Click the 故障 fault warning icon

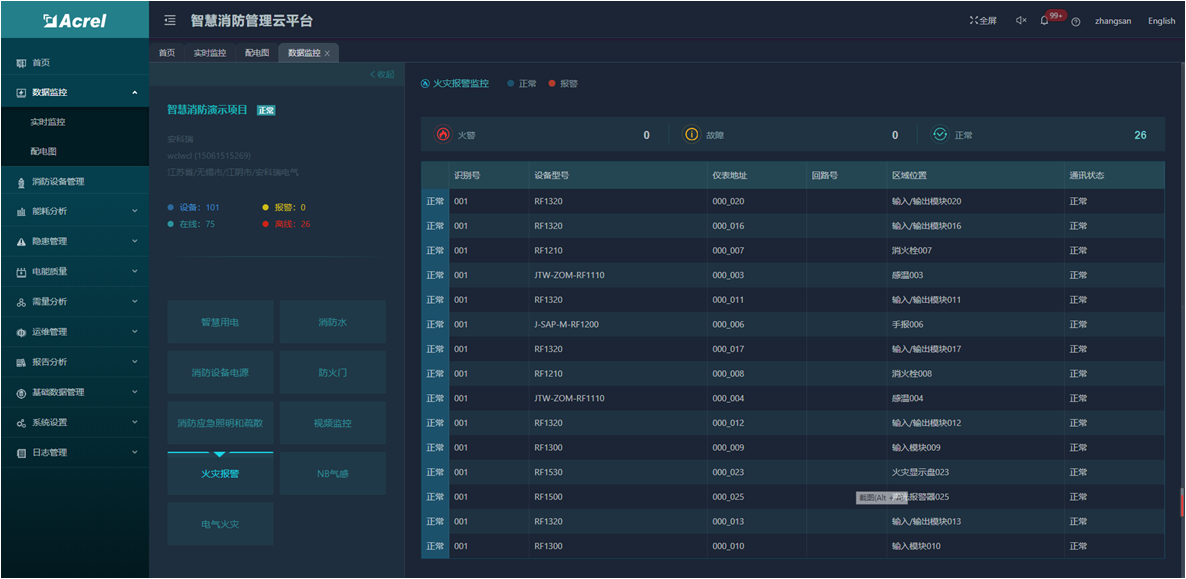pyautogui.click(x=691, y=135)
